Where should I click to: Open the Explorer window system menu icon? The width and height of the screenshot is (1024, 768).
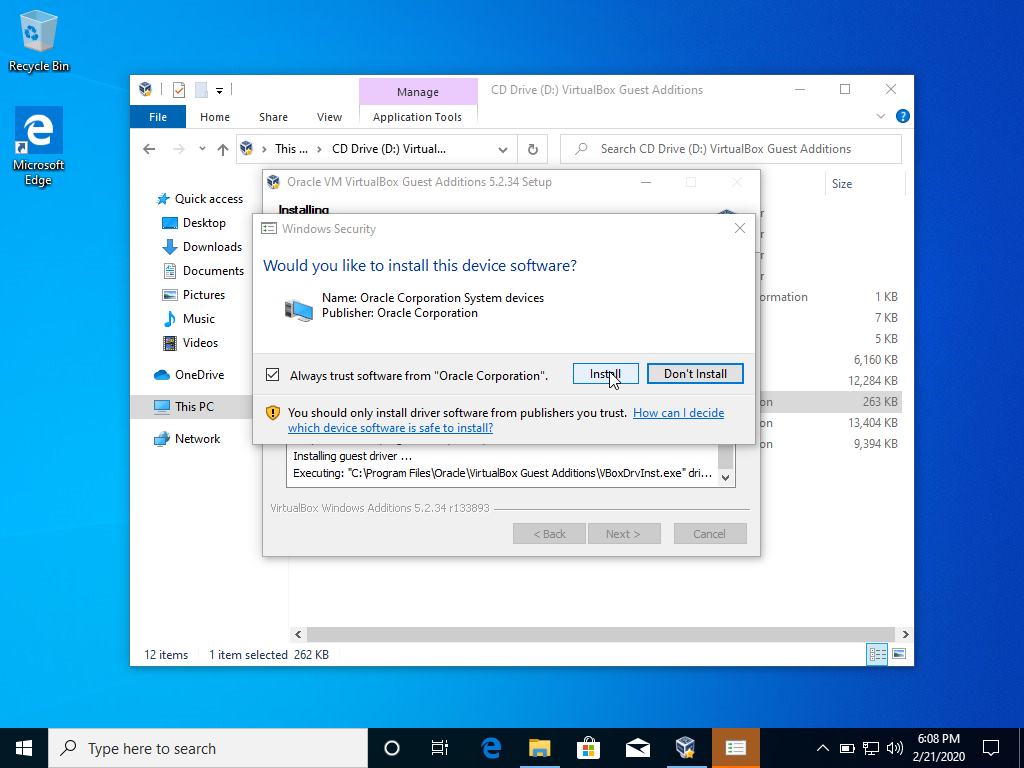pyautogui.click(x=146, y=89)
